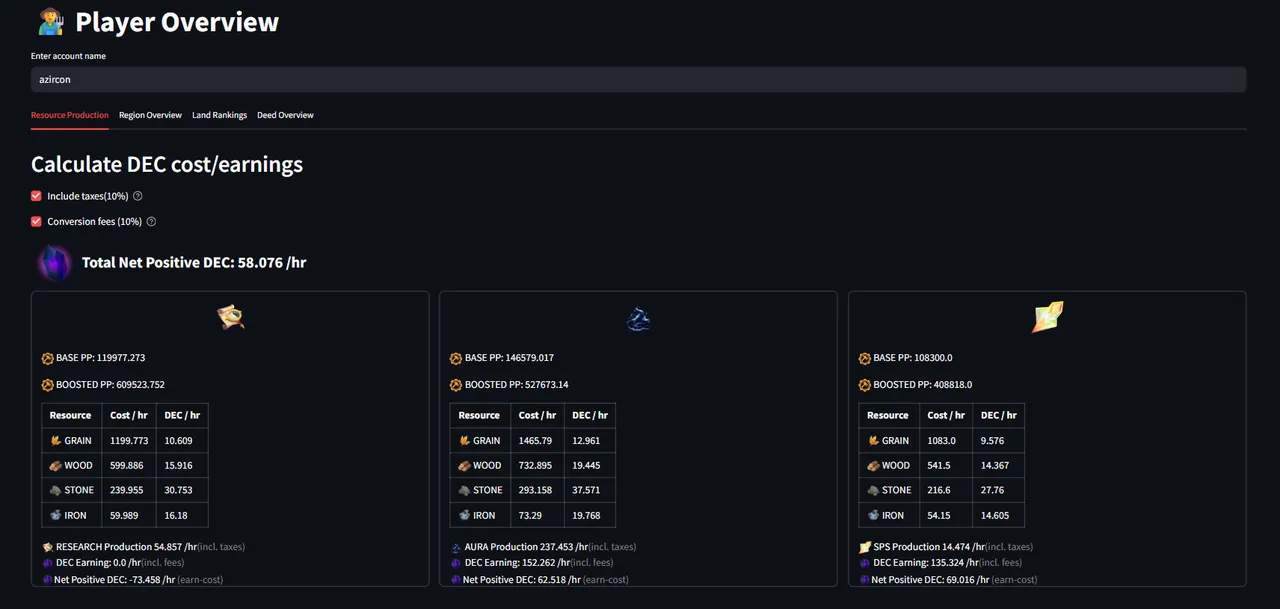The width and height of the screenshot is (1280, 609).
Task: Click GRAIN icon in the SPS card table
Action: point(872,440)
